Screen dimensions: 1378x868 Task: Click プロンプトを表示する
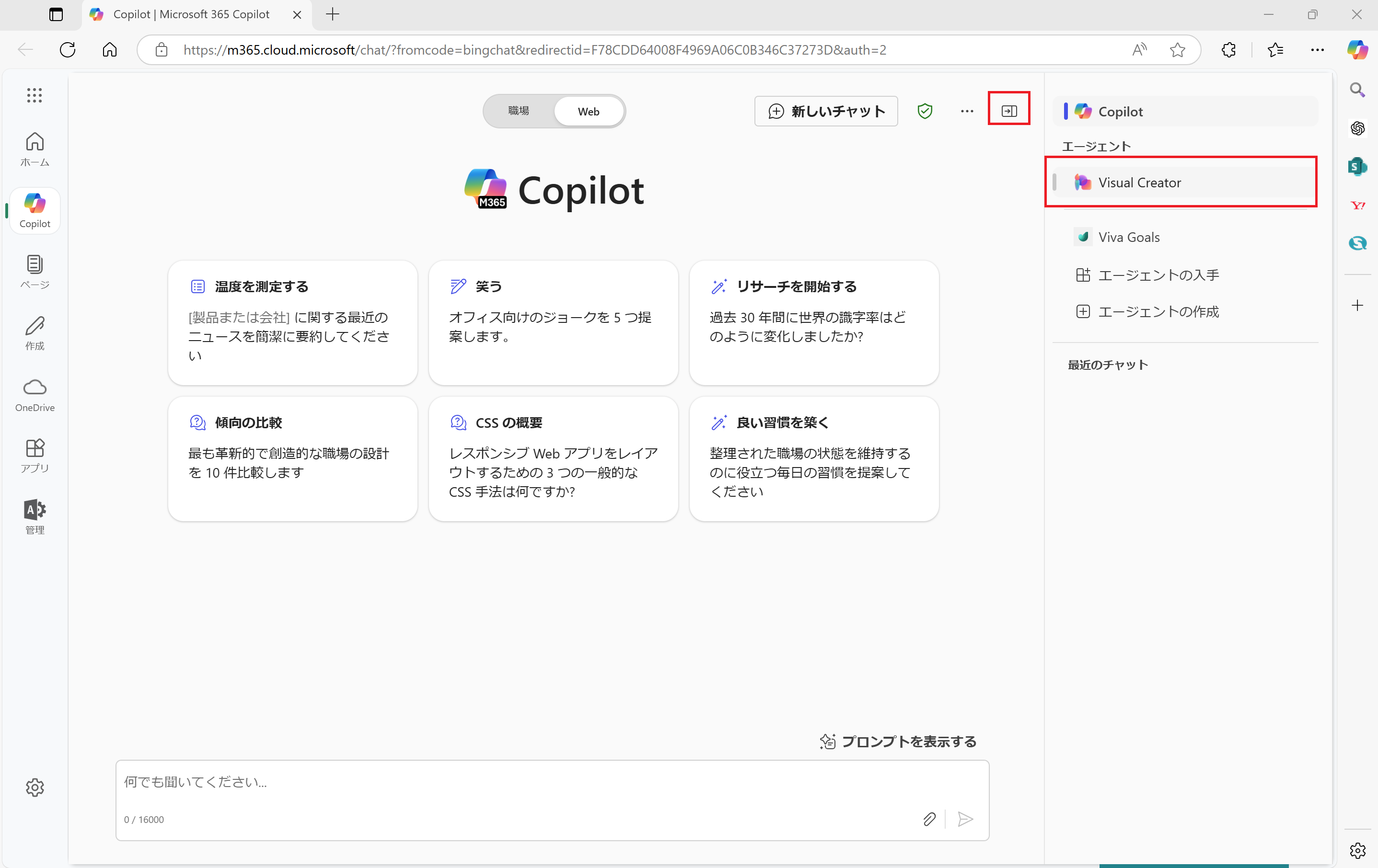(898, 741)
